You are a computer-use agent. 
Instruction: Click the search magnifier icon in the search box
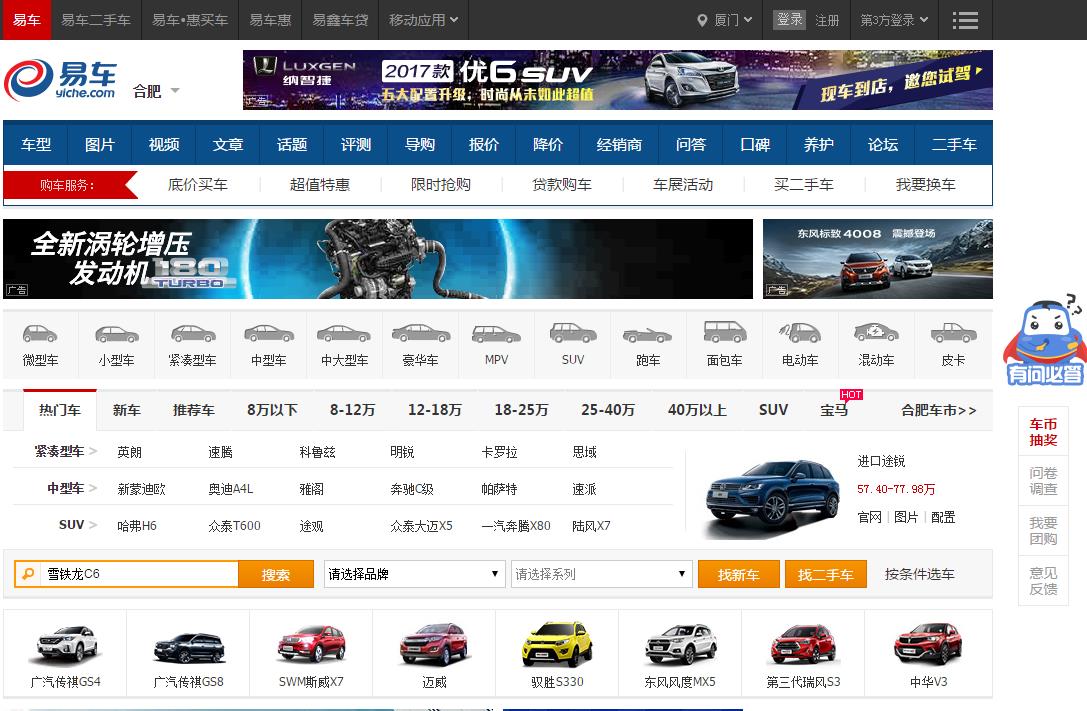pyautogui.click(x=28, y=574)
